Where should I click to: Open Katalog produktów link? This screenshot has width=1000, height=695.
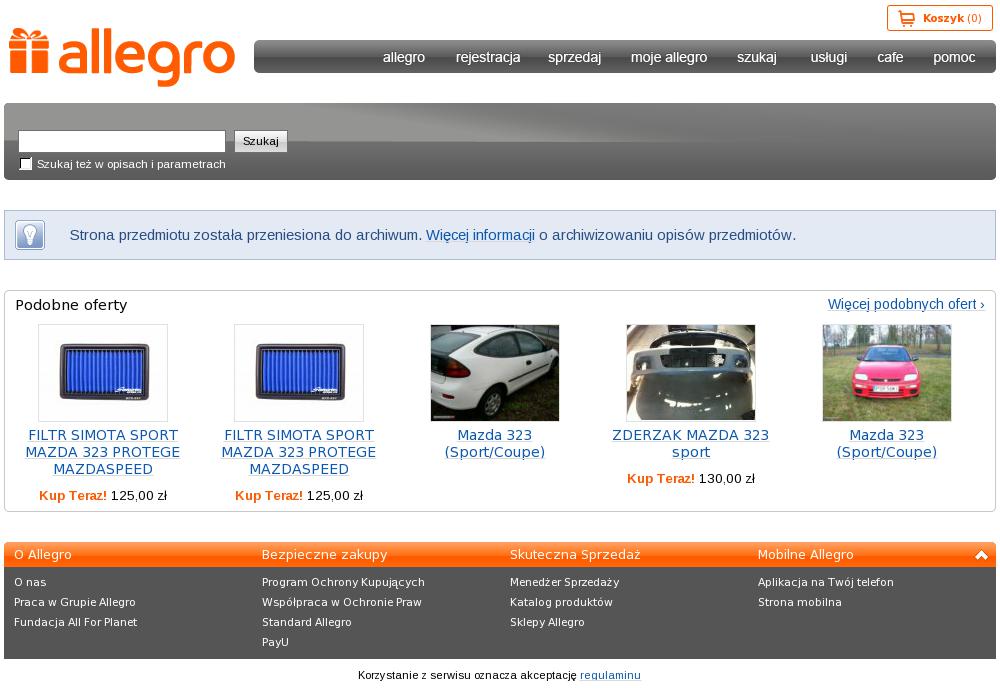coord(561,602)
